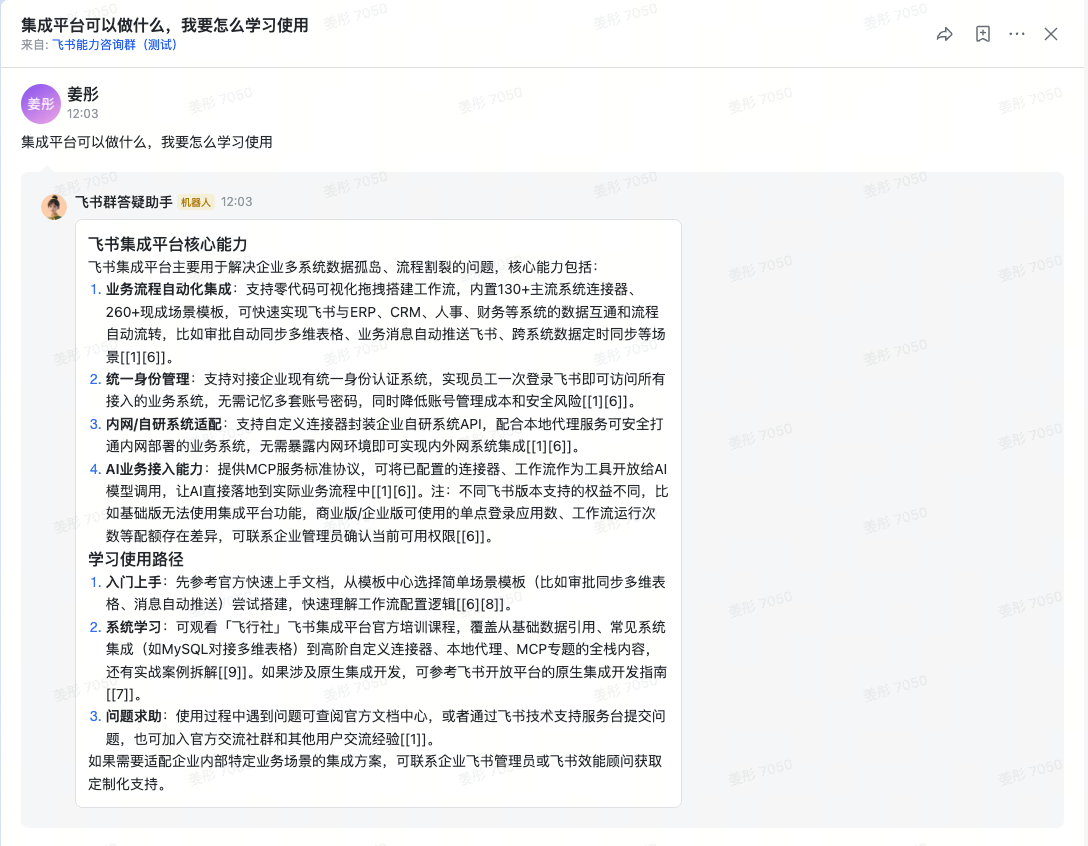
Task: Click the 机器人 tag badge
Action: click(196, 202)
